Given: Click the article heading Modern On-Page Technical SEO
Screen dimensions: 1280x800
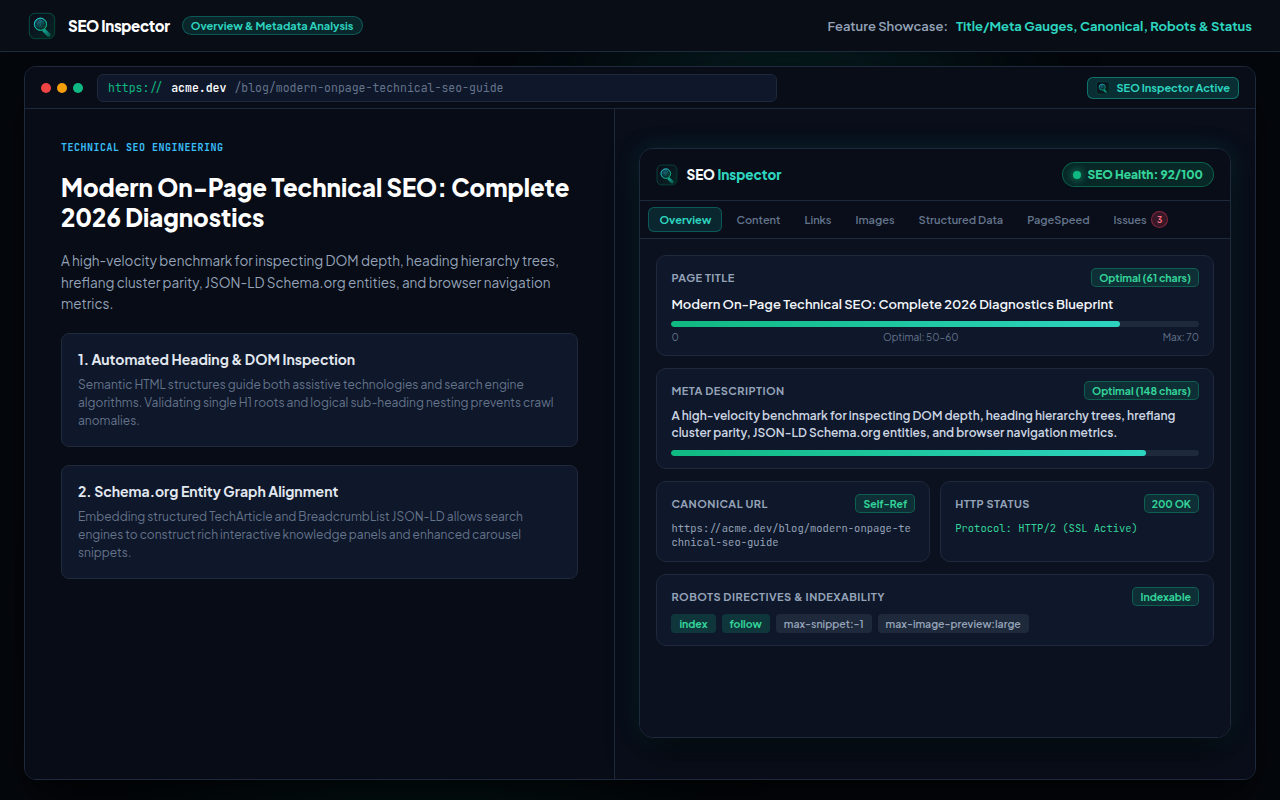Looking at the screenshot, I should tap(315, 203).
